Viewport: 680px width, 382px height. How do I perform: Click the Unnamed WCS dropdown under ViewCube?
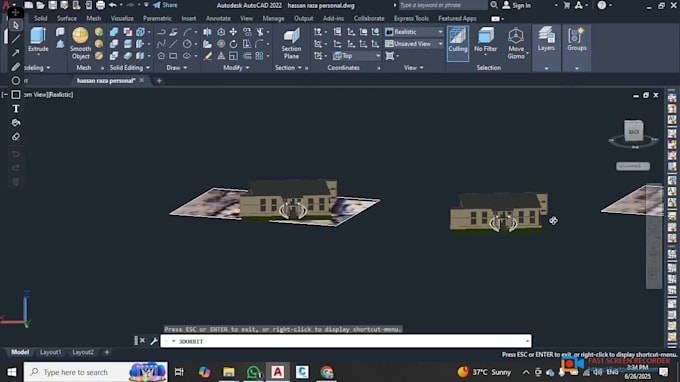633,166
